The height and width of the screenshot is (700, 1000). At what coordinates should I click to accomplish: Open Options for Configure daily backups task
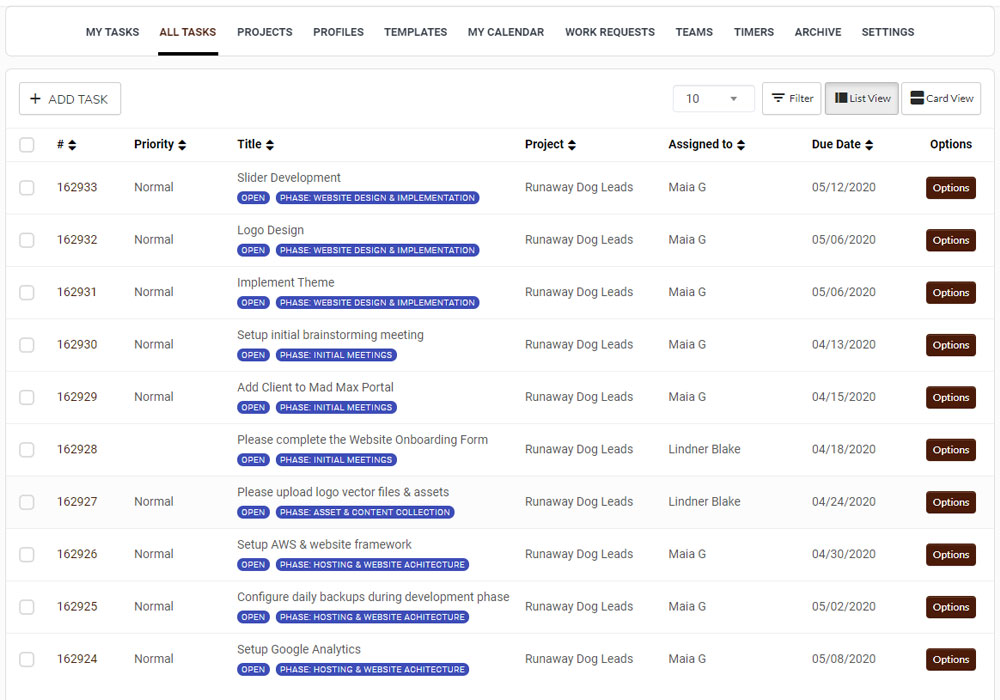950,607
